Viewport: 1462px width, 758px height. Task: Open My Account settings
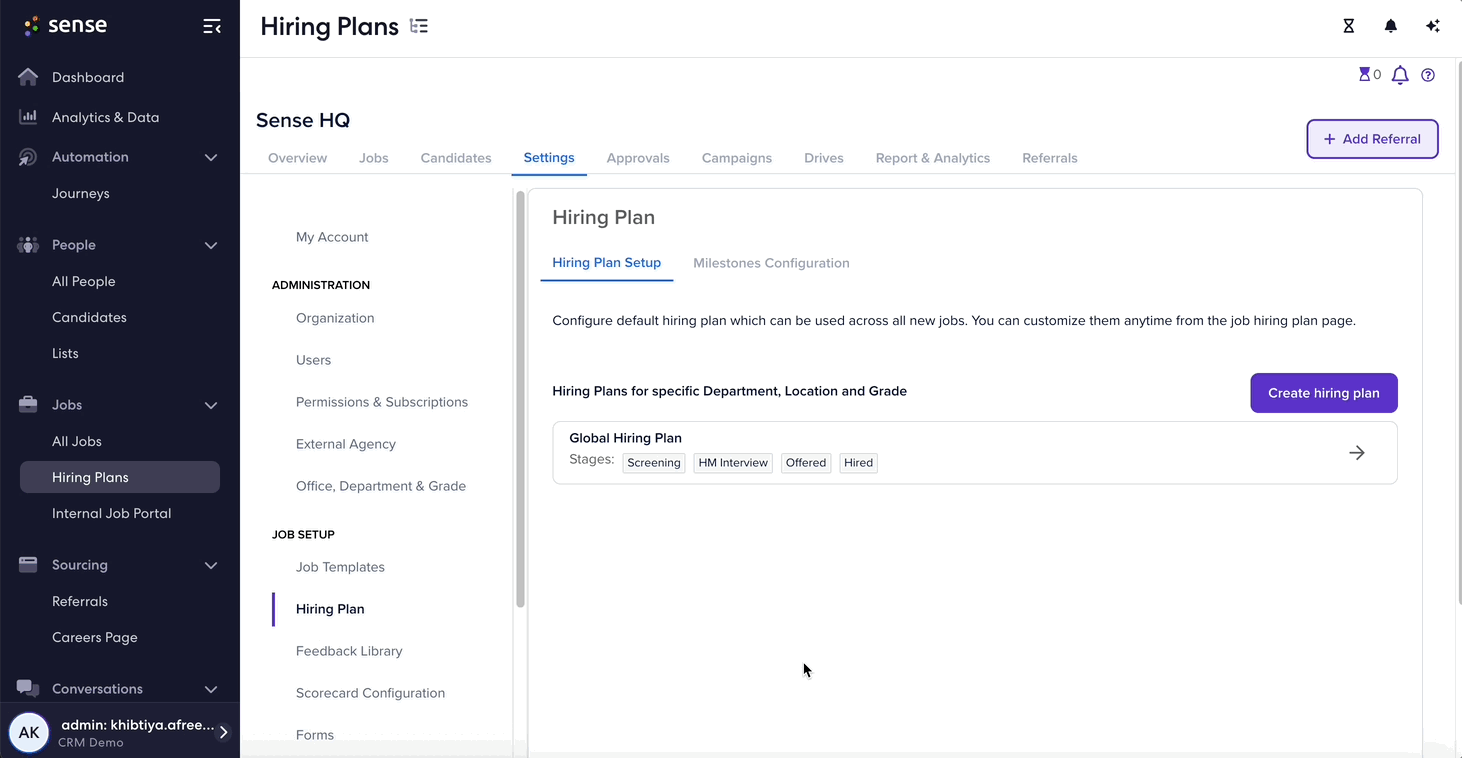tap(332, 237)
